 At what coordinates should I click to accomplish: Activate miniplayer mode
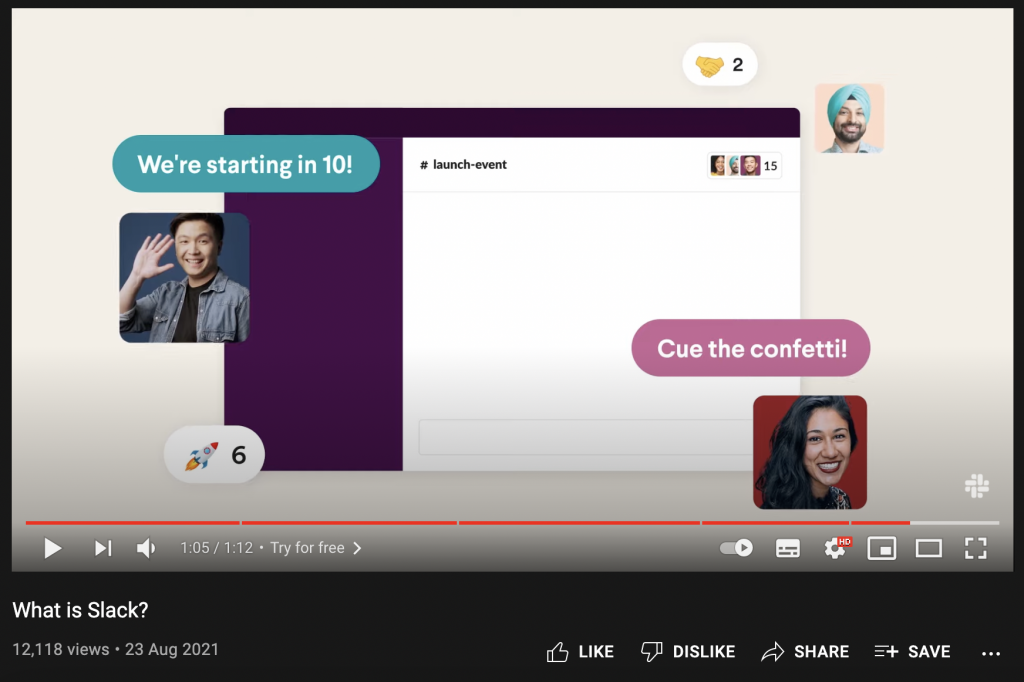(x=882, y=548)
